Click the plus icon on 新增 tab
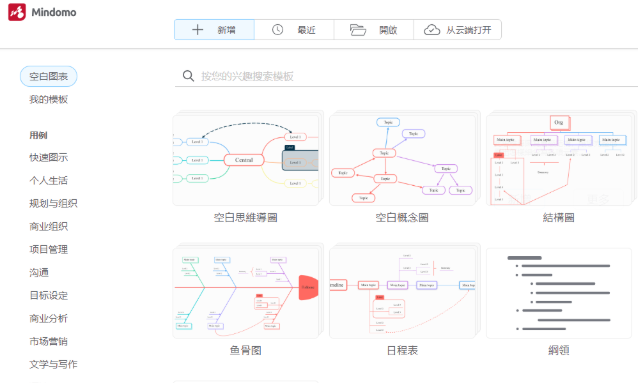 point(197,30)
